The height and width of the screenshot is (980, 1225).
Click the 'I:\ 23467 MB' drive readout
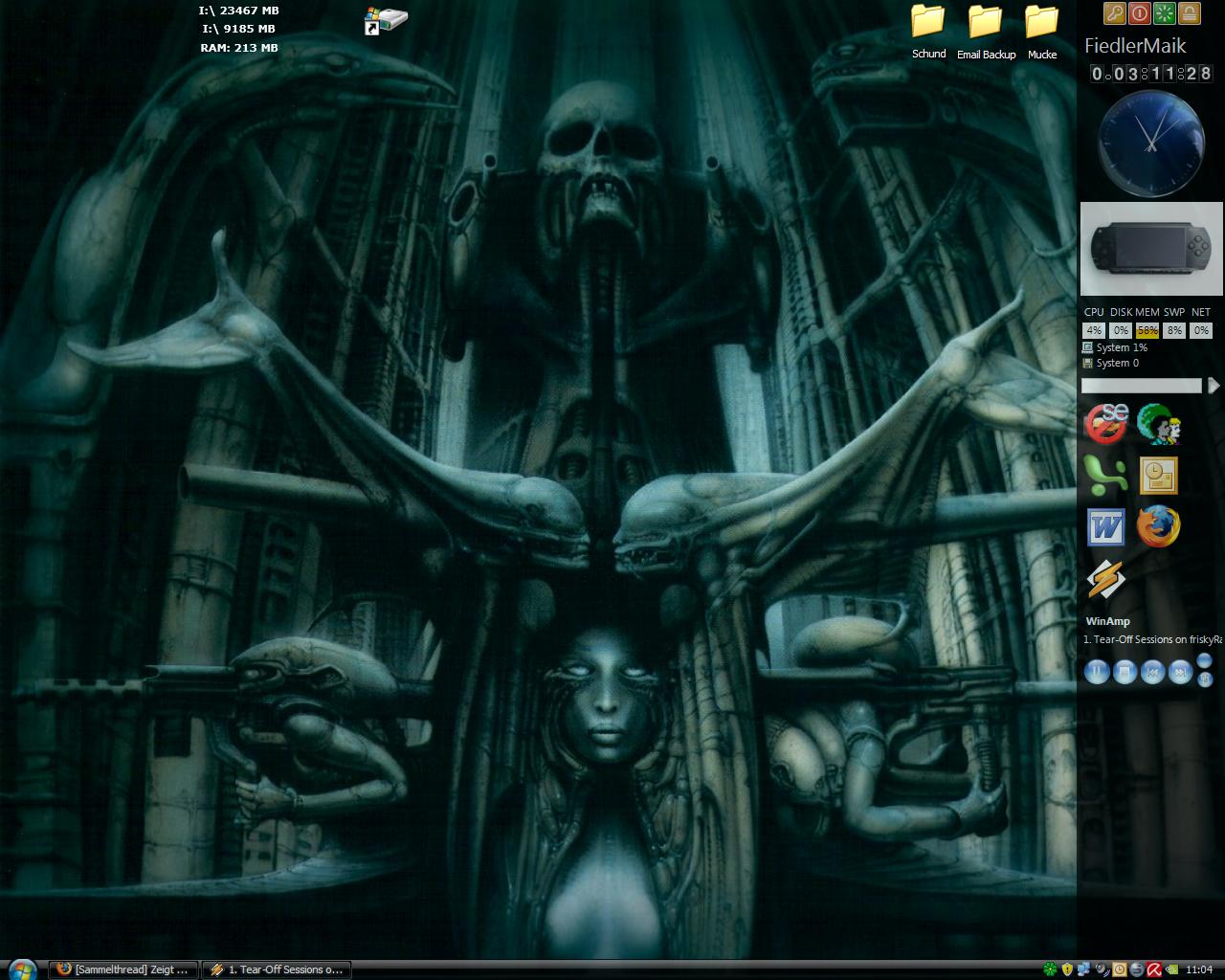point(239,11)
